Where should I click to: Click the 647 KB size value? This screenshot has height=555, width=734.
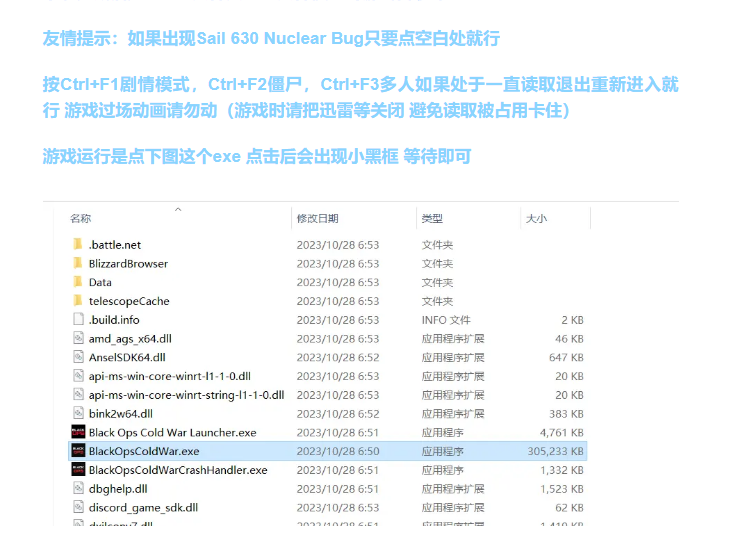(566, 358)
